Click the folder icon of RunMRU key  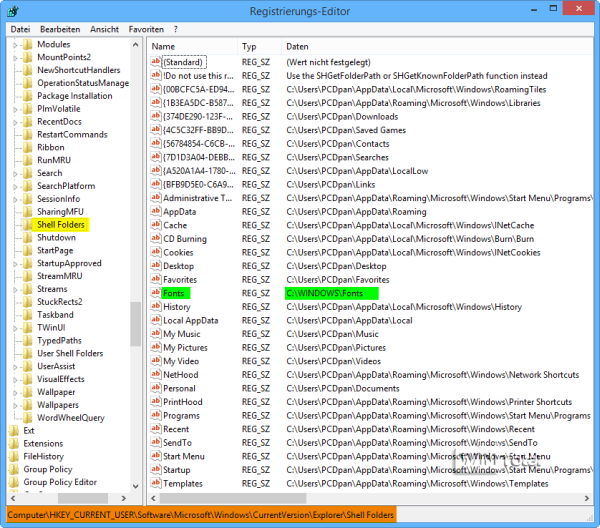(27, 160)
